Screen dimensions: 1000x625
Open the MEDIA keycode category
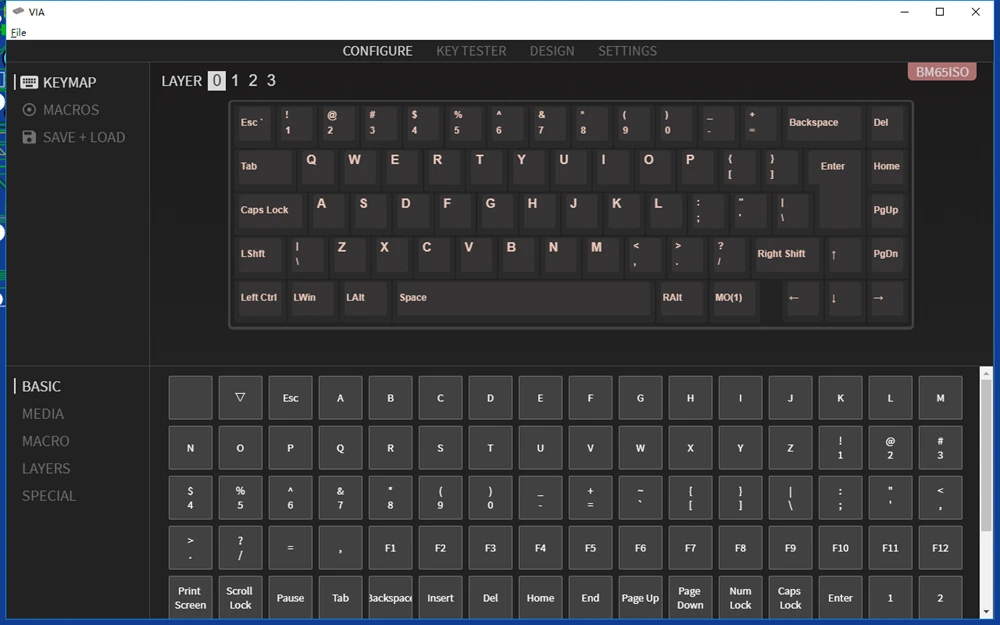click(43, 414)
